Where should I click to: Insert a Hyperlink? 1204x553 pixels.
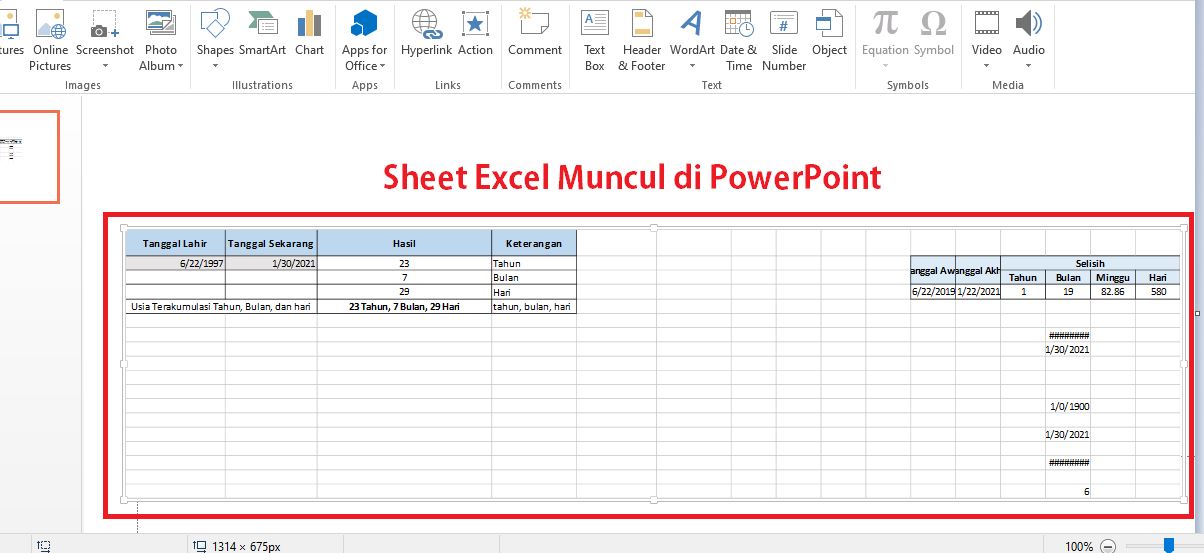[x=427, y=33]
